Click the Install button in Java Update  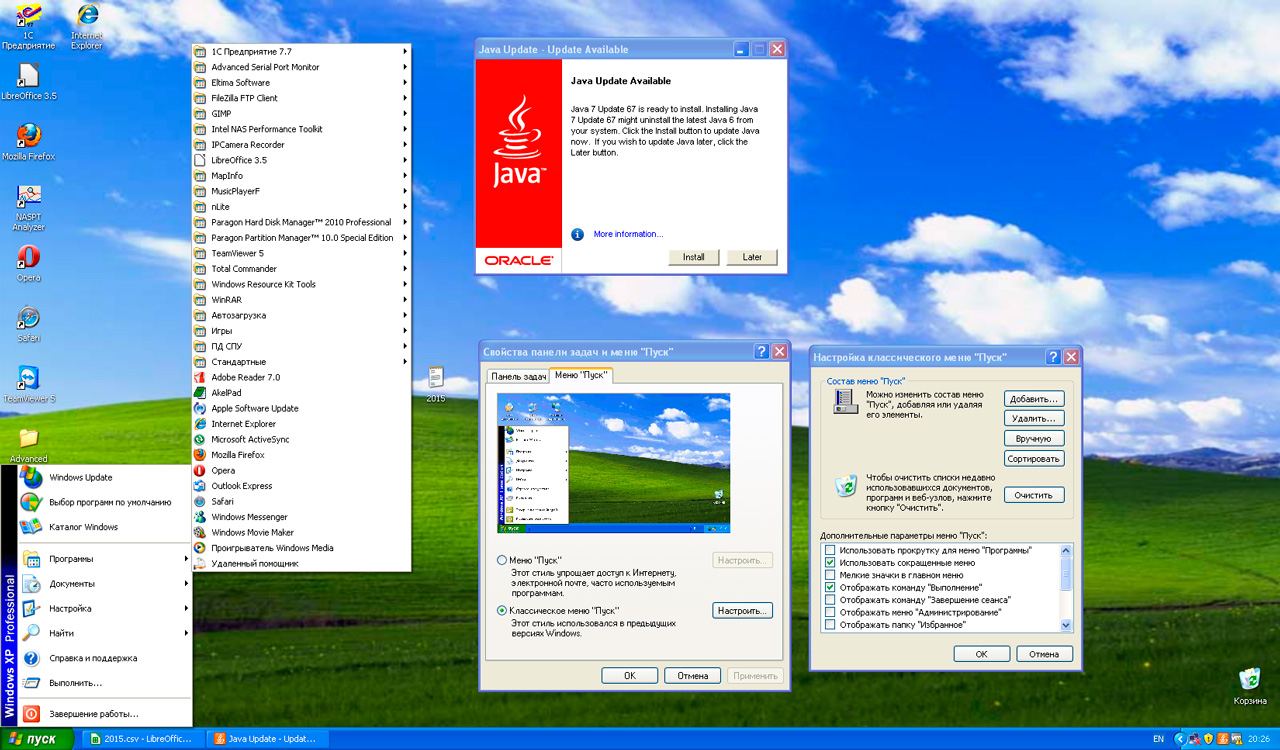(x=693, y=257)
